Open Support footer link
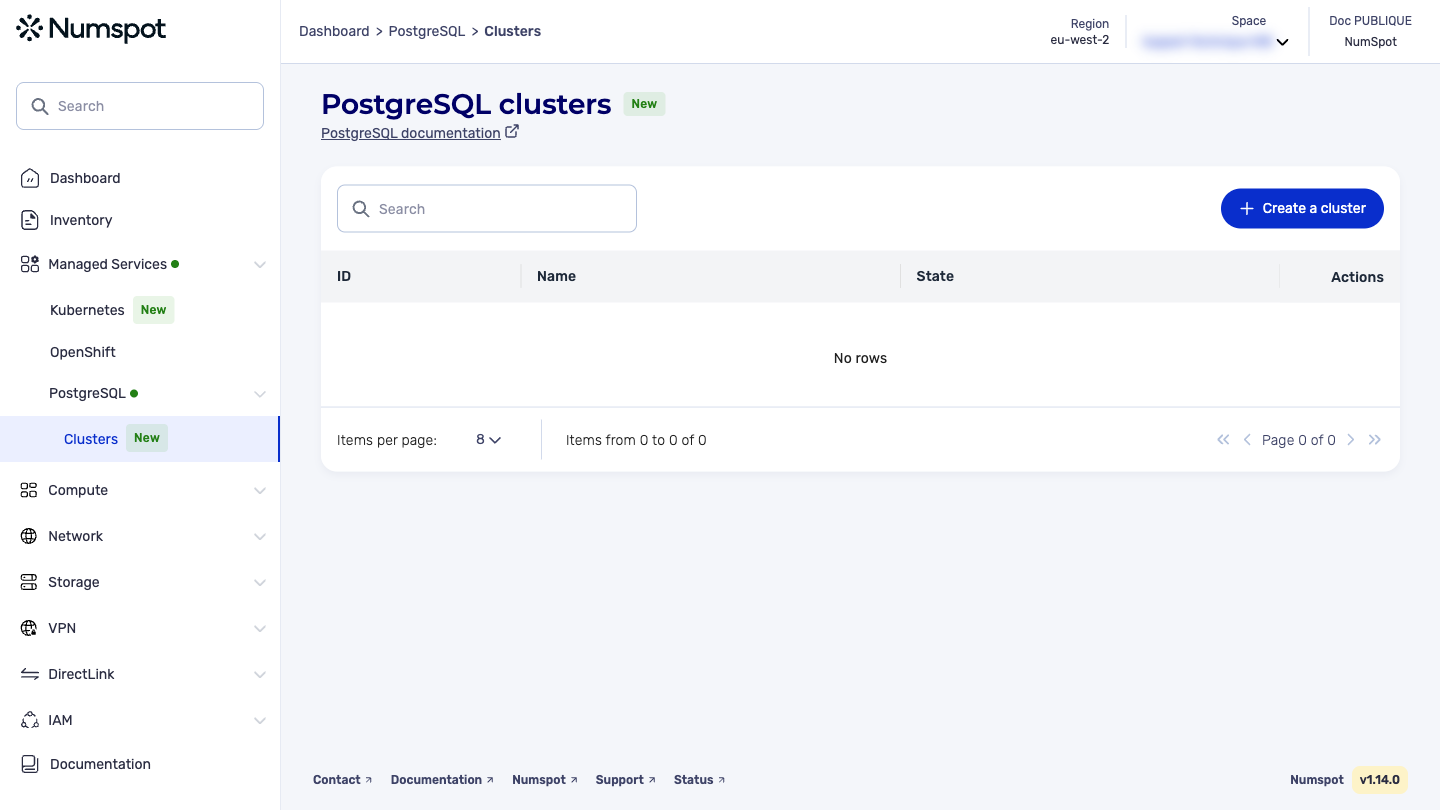Image resolution: width=1440 pixels, height=810 pixels. point(626,780)
